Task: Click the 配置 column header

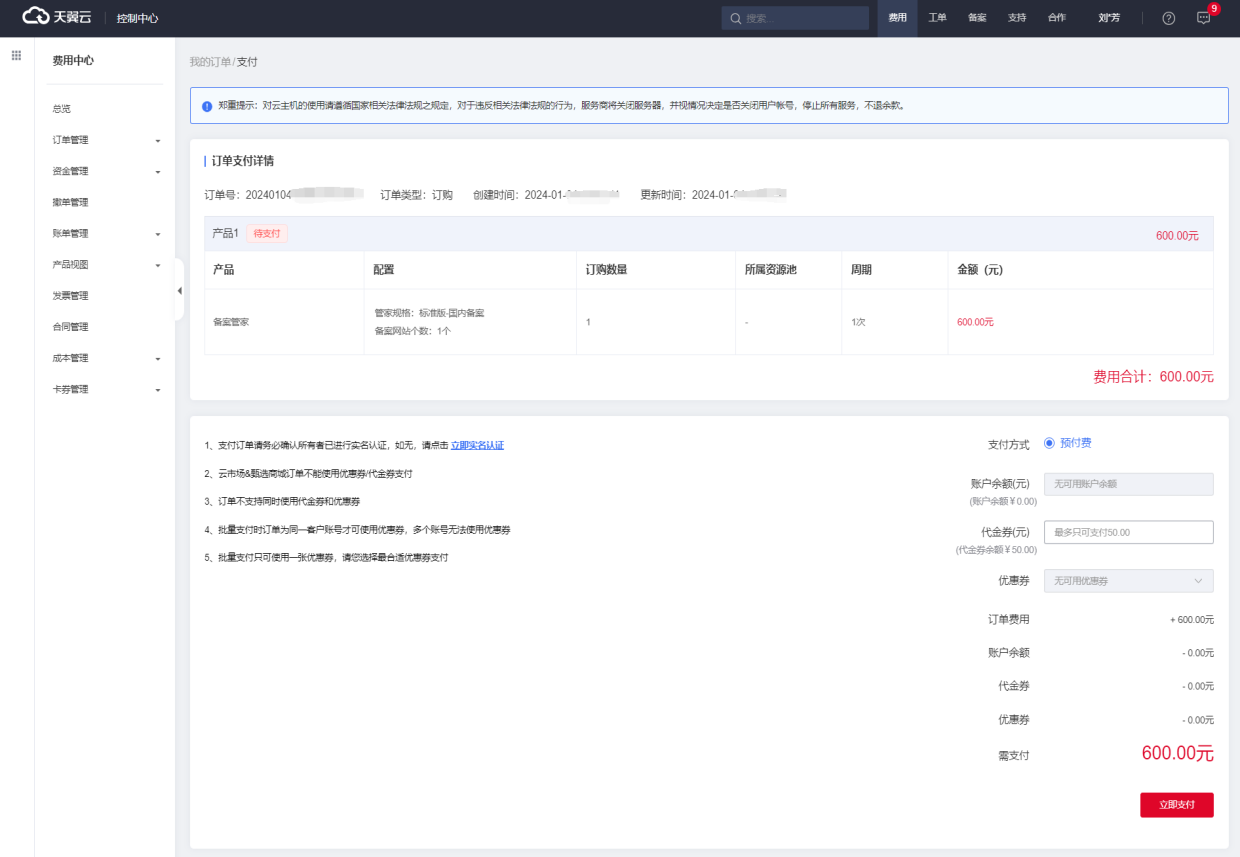Action: pyautogui.click(x=384, y=270)
